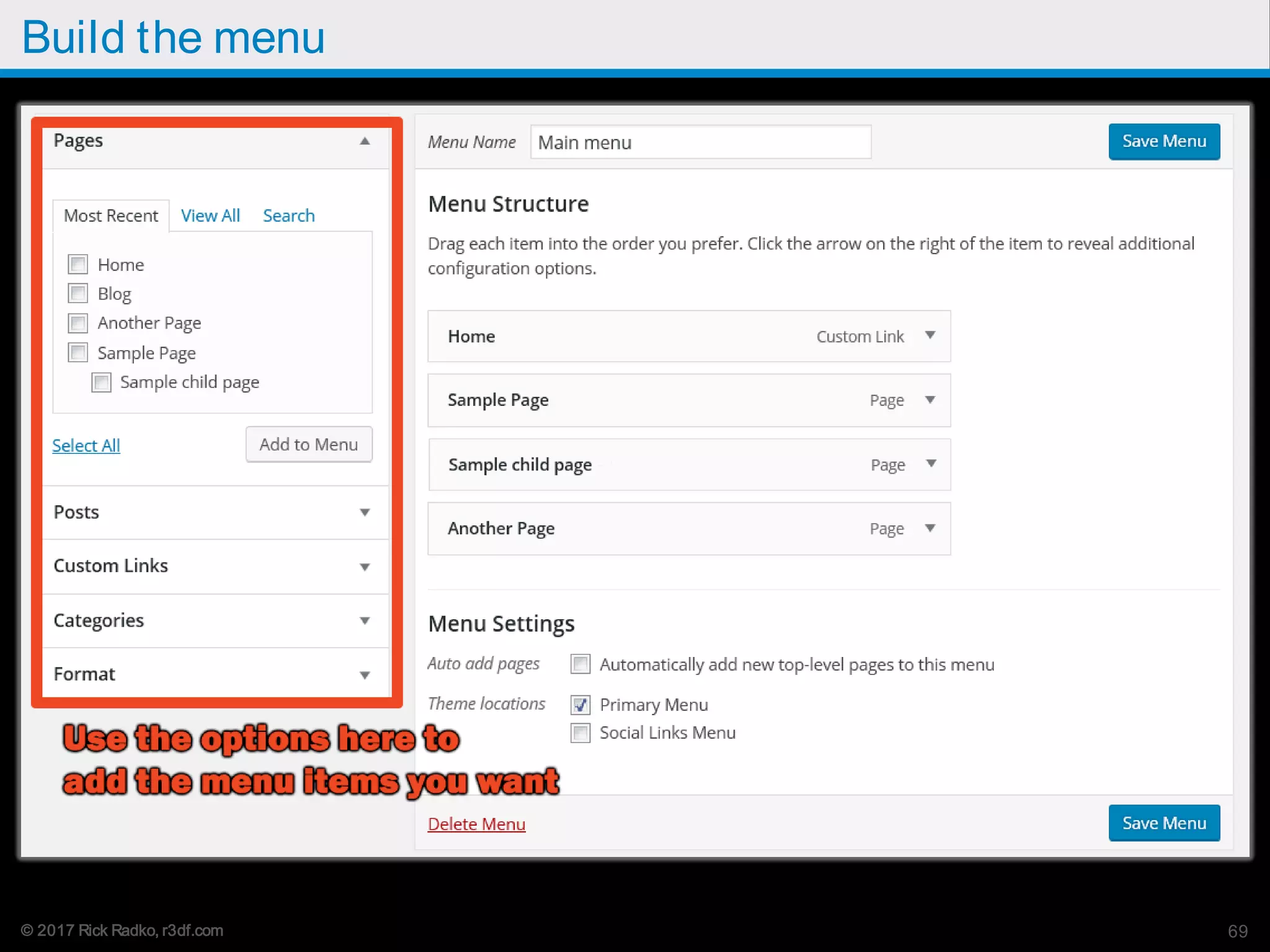The width and height of the screenshot is (1270, 952).
Task: Switch to the View All tab
Action: tap(210, 216)
